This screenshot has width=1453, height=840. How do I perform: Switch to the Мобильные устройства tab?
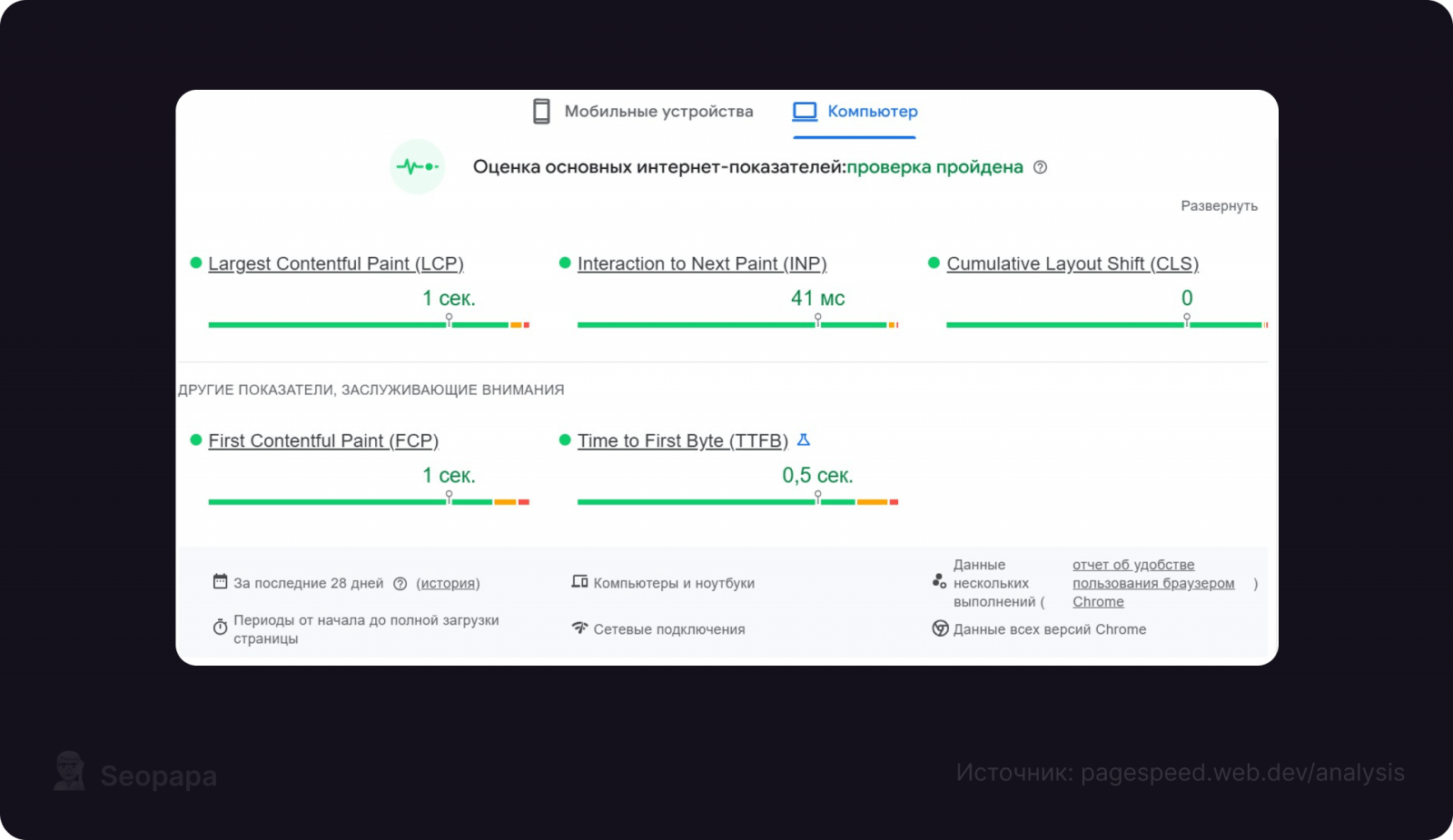coord(658,112)
